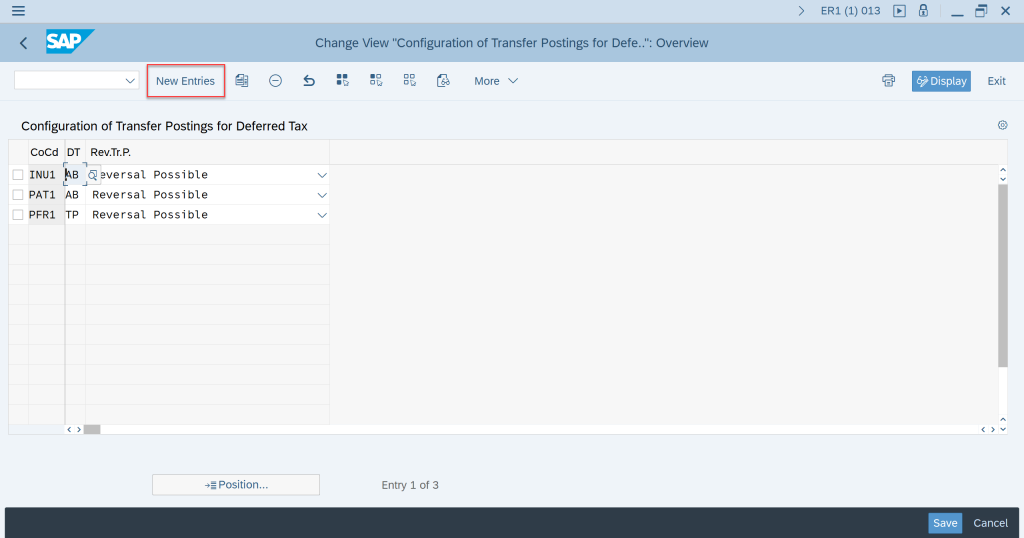Click the 'ER1 (1) 013' system info text

850,11
